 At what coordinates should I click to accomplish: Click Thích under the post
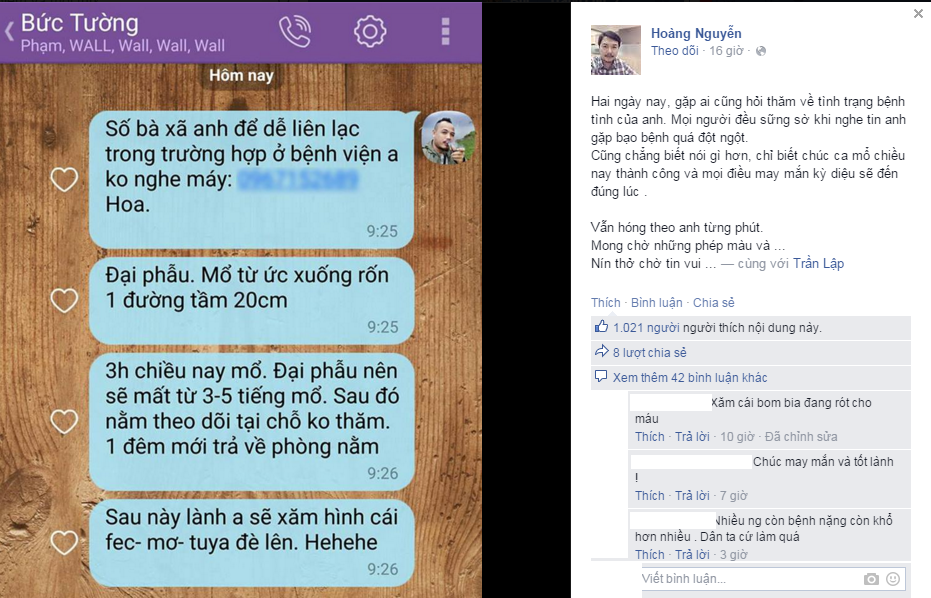pyautogui.click(x=605, y=303)
